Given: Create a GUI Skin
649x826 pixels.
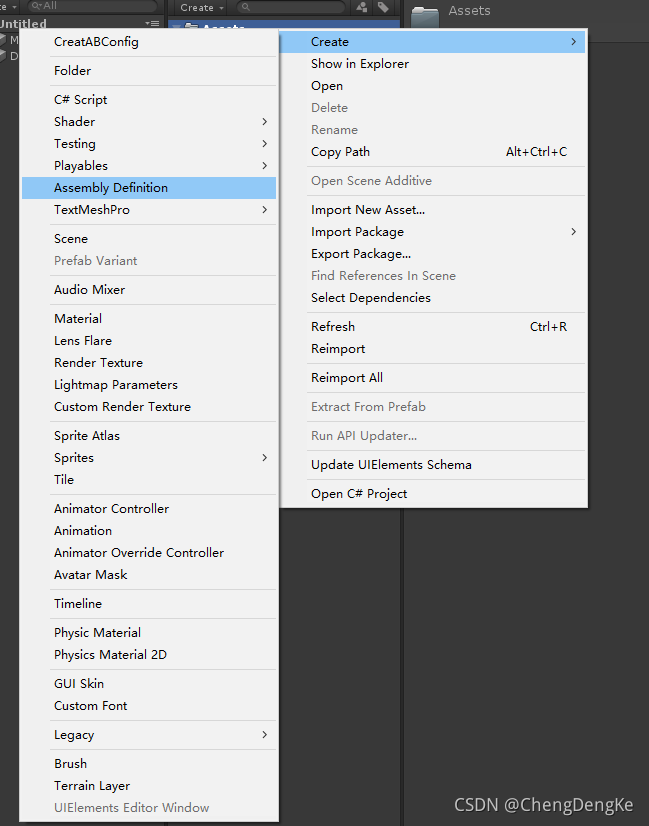Looking at the screenshot, I should pos(149,684).
